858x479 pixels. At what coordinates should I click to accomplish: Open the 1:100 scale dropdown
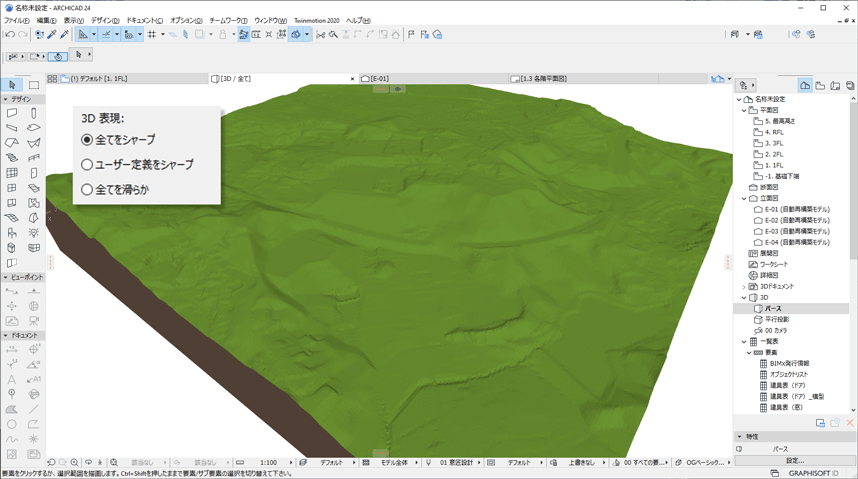(270, 463)
